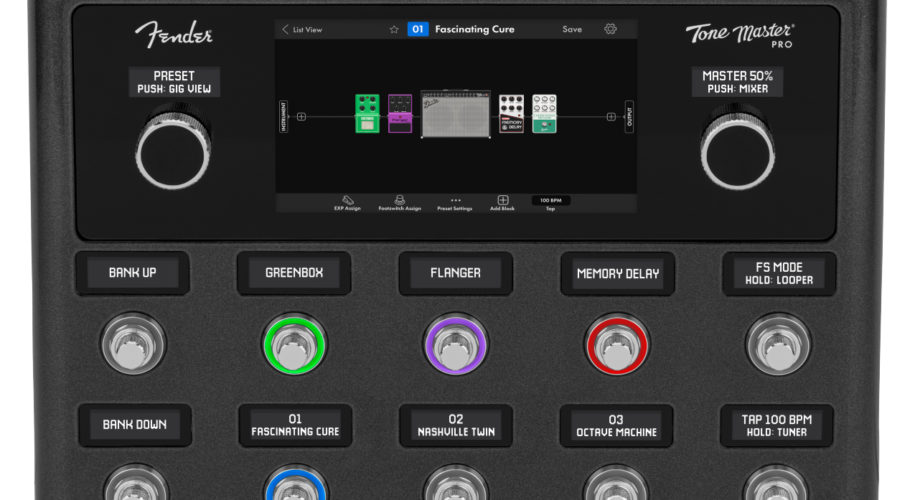Image resolution: width=915 pixels, height=500 pixels.
Task: Select the Memory Delay pedal in the chain
Action: coord(511,114)
